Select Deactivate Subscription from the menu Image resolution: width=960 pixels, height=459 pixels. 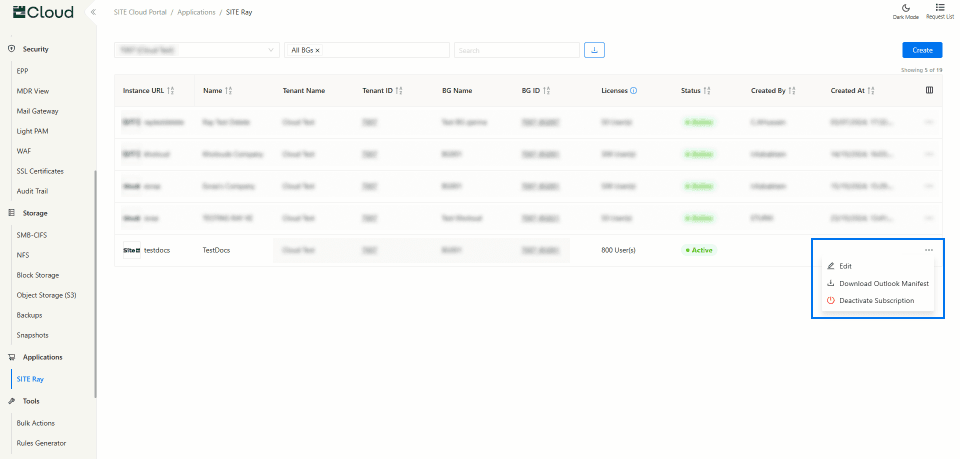pyautogui.click(x=876, y=300)
